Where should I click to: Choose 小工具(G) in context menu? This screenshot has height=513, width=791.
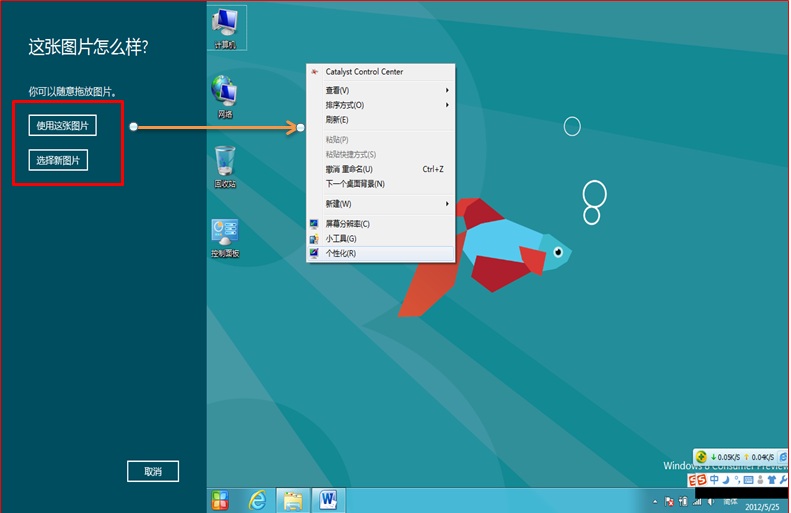click(381, 239)
